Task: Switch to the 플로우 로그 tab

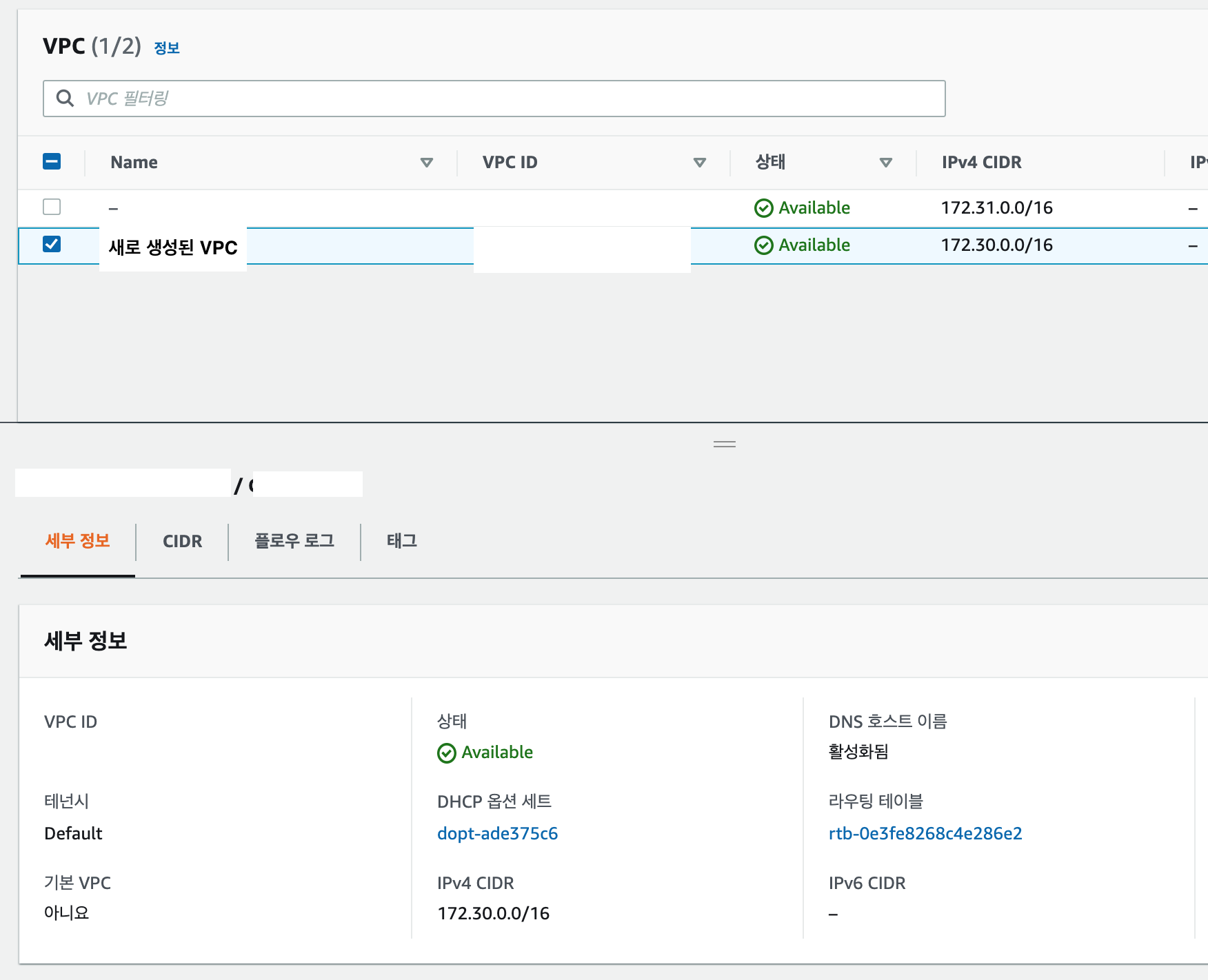Action: pos(294,541)
